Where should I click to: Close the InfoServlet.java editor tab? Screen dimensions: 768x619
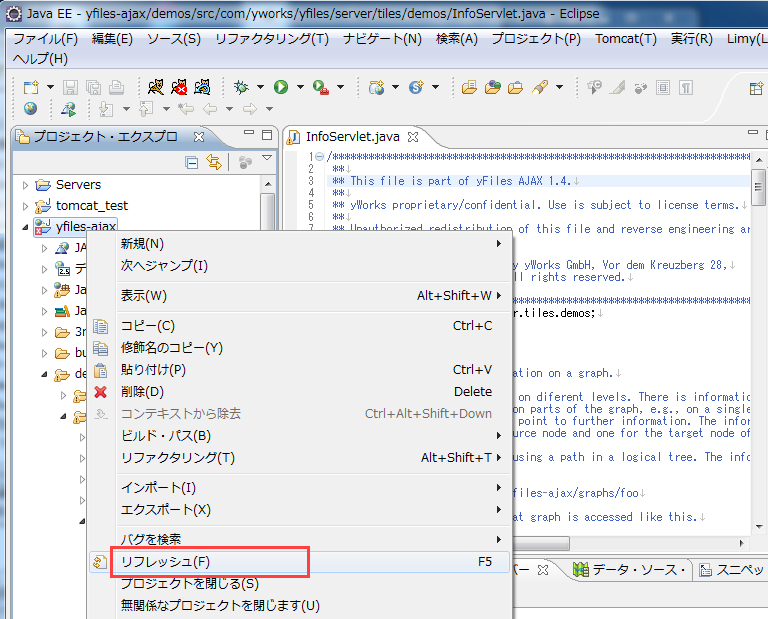412,137
